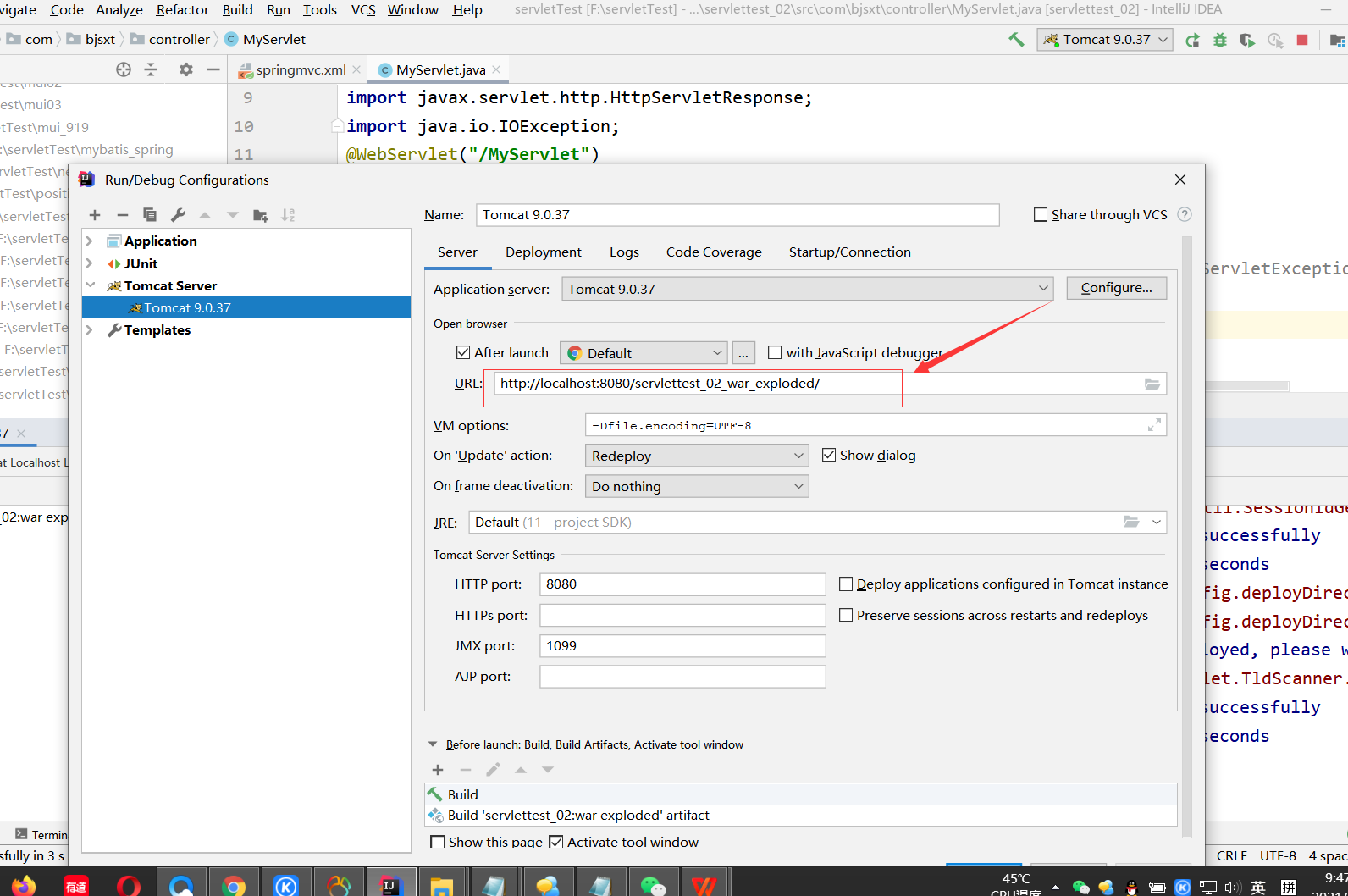Click into the HTTP port field
The image size is (1348, 896).
pyautogui.click(x=682, y=584)
